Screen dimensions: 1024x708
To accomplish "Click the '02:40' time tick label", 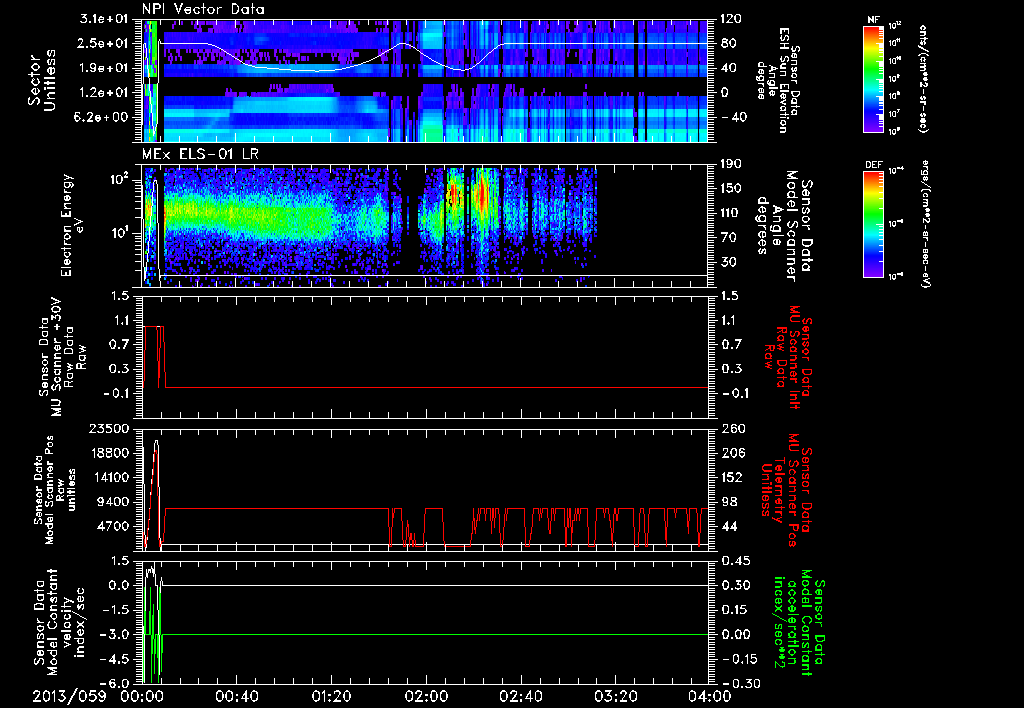I will click(x=520, y=696).
